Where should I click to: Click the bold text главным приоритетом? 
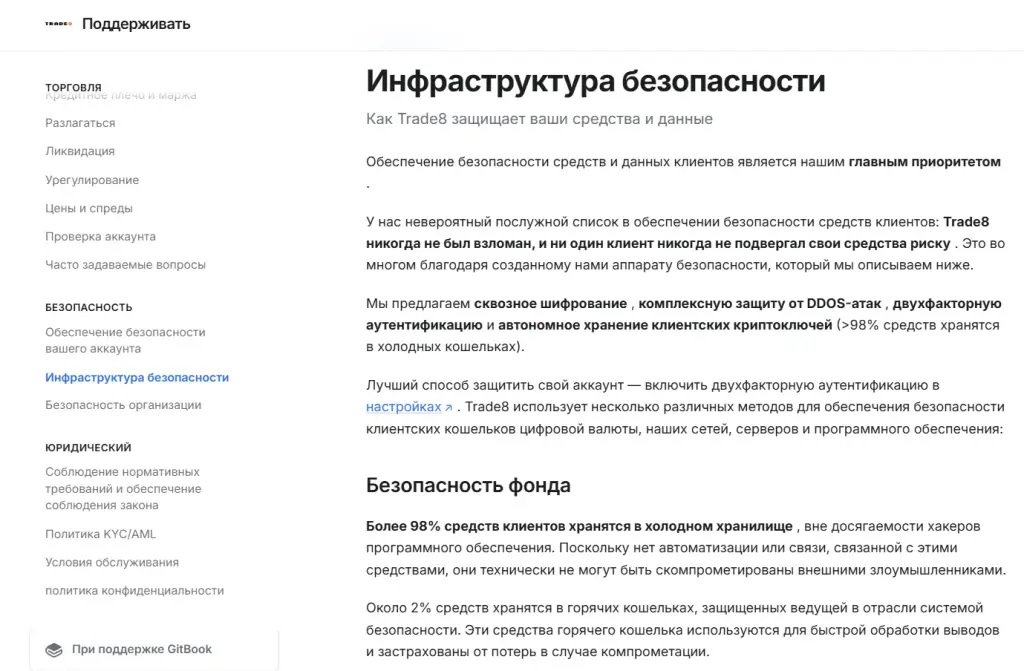click(x=925, y=162)
